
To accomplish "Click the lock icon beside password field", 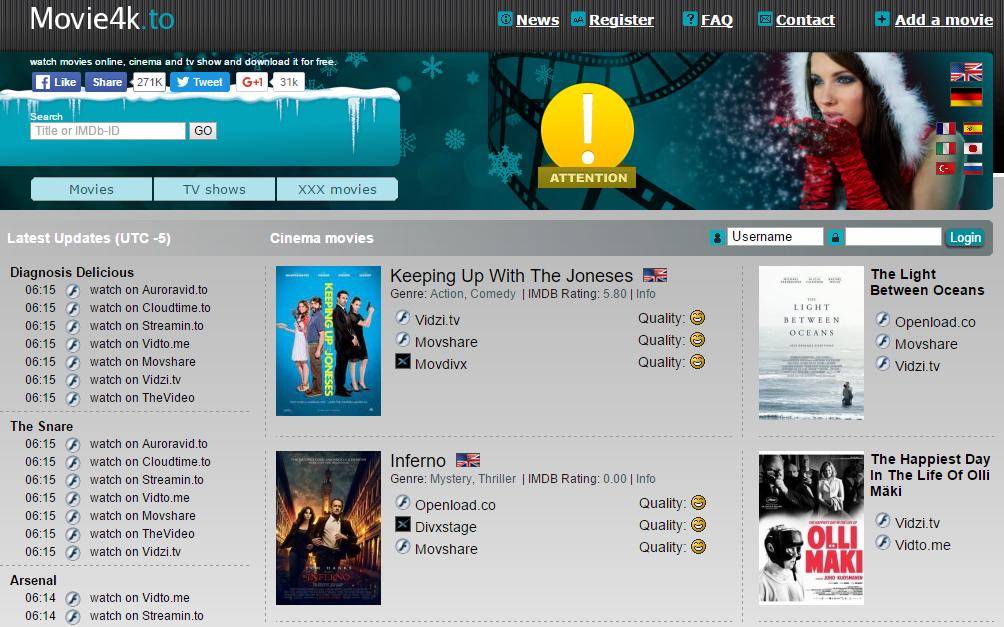I will [835, 237].
